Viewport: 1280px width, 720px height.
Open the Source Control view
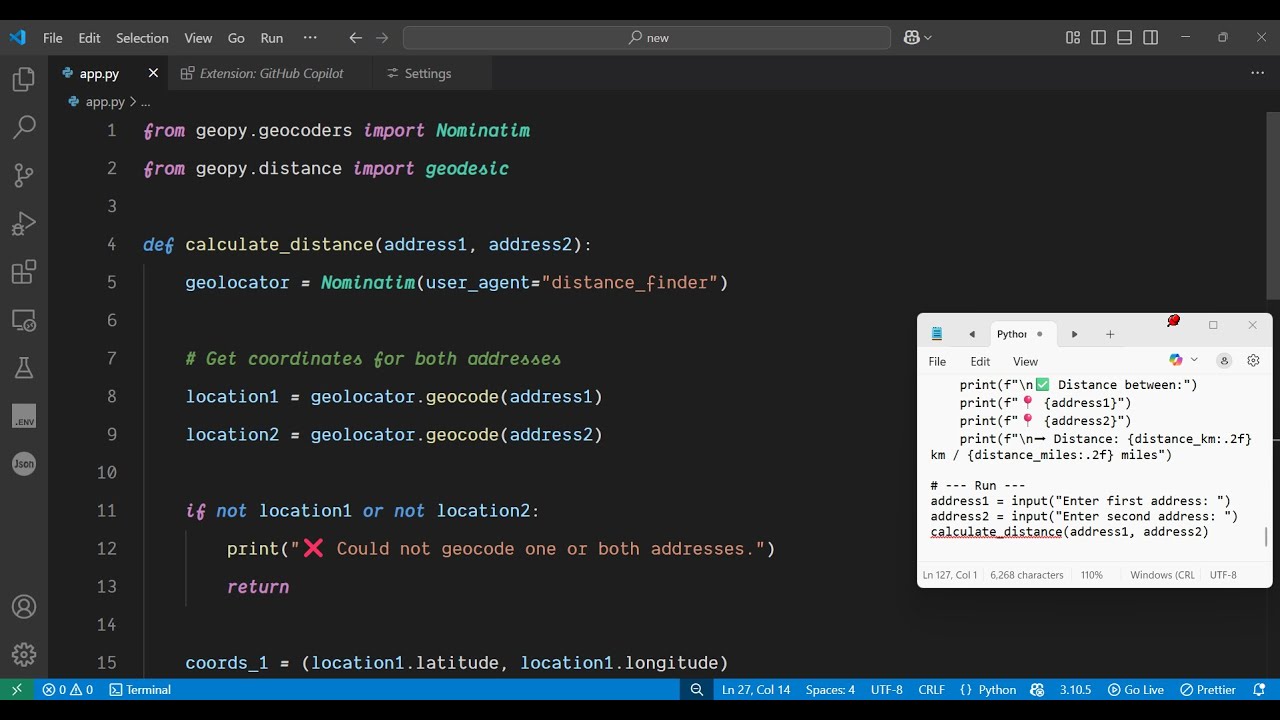[24, 175]
